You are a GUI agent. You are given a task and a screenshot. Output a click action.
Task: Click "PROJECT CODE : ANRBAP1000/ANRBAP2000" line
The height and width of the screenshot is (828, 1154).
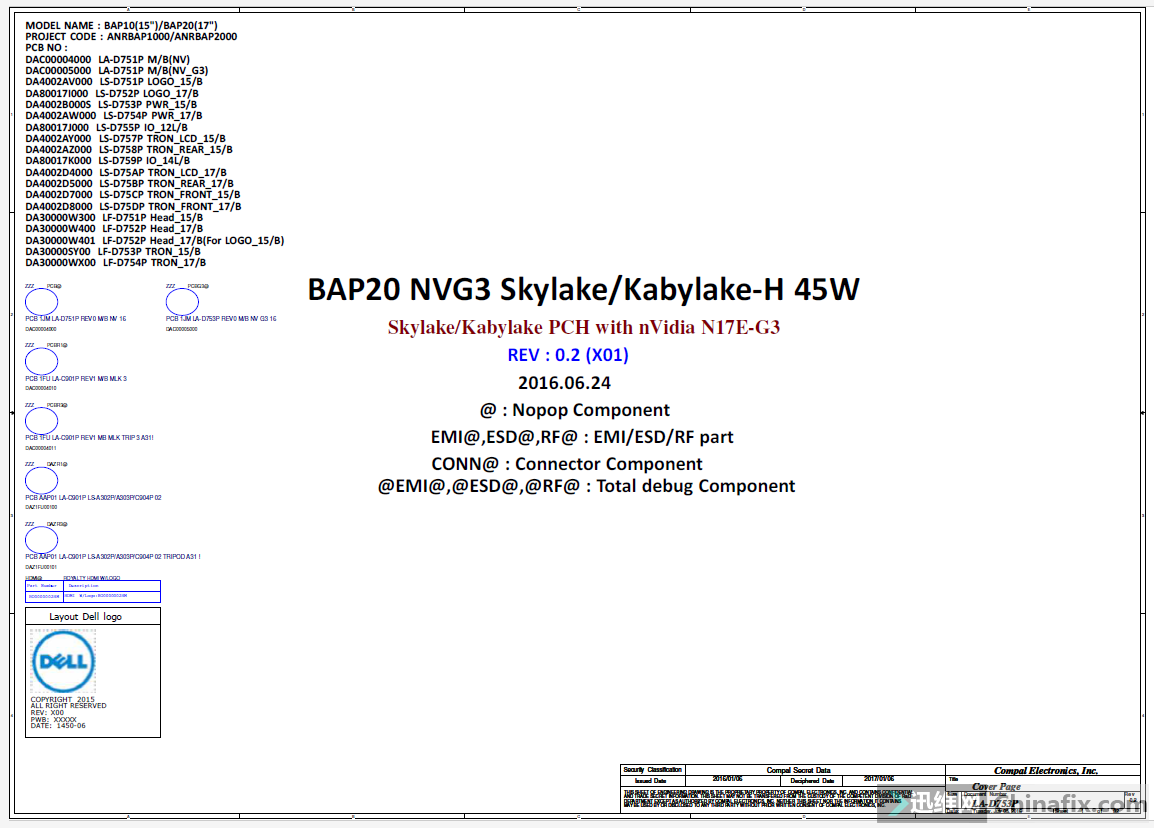[131, 37]
